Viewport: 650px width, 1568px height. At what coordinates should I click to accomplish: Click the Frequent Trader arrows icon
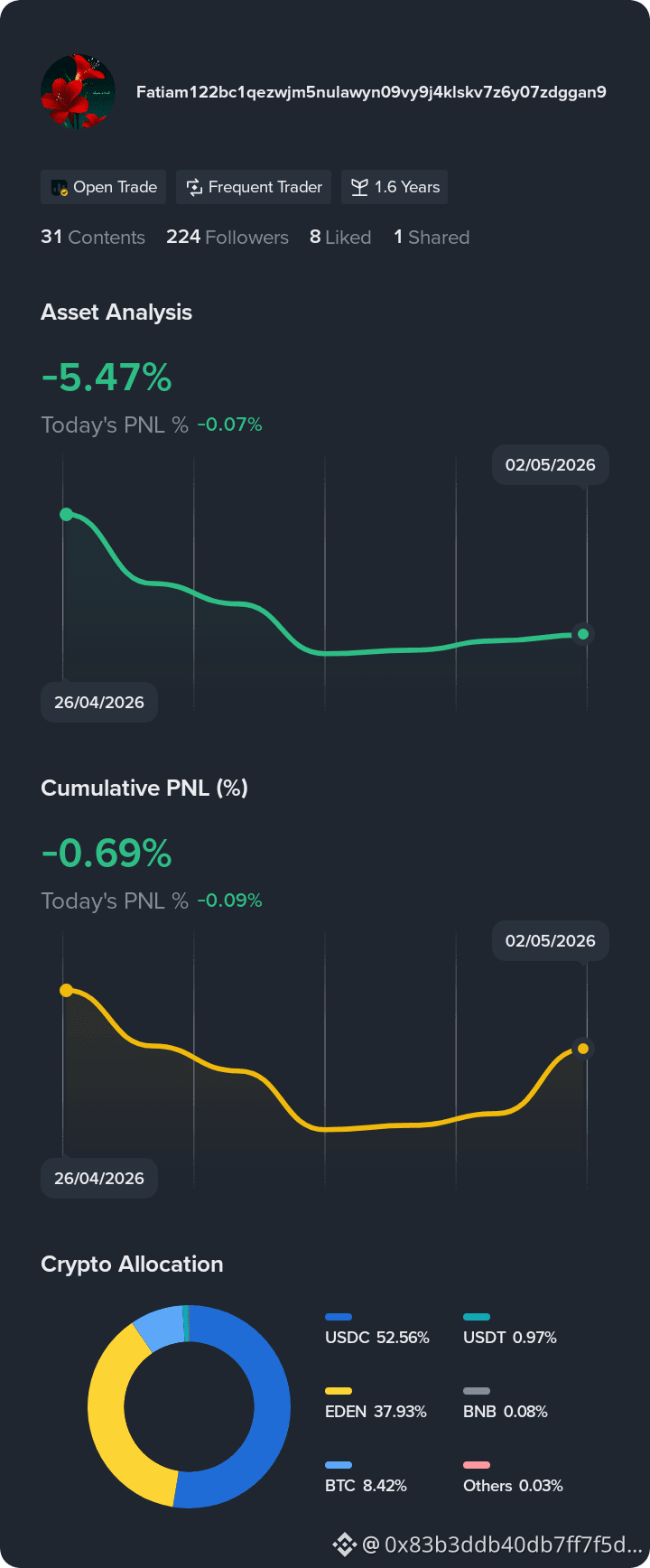click(x=194, y=188)
